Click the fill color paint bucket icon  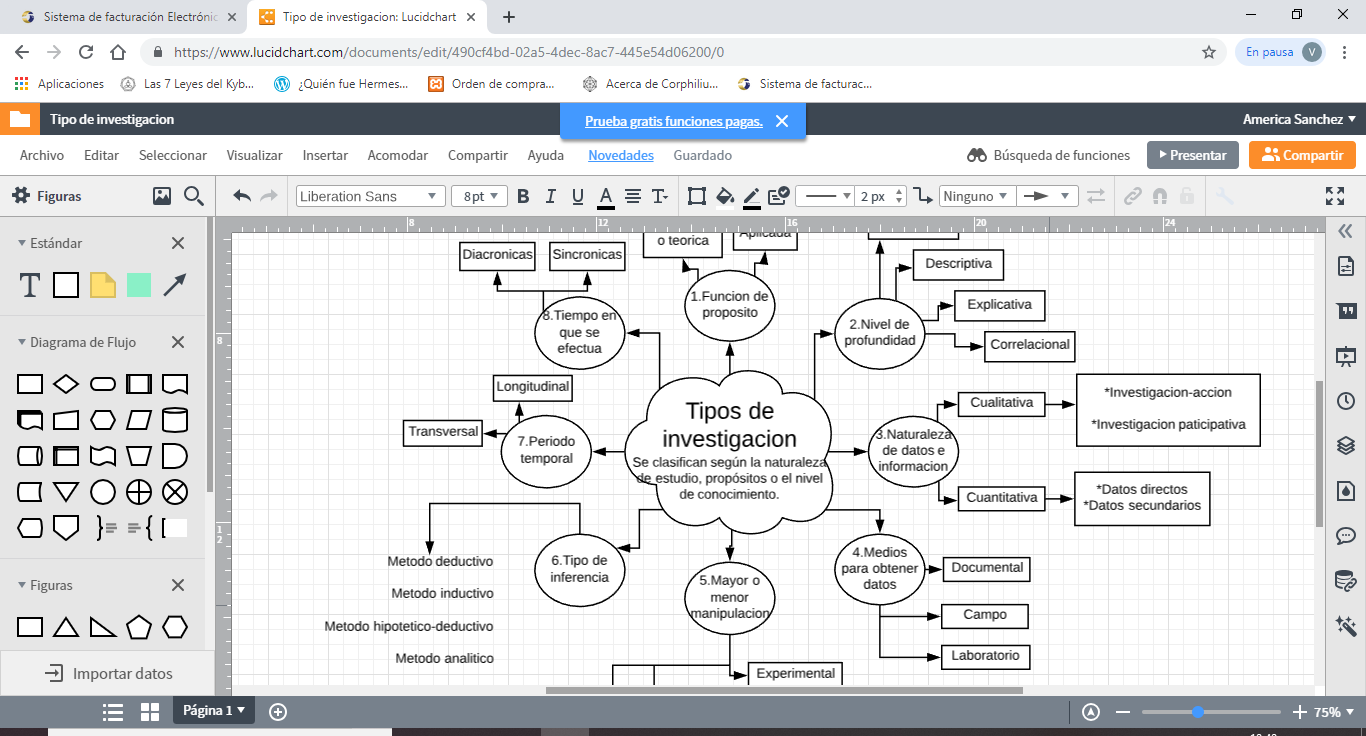(x=725, y=196)
